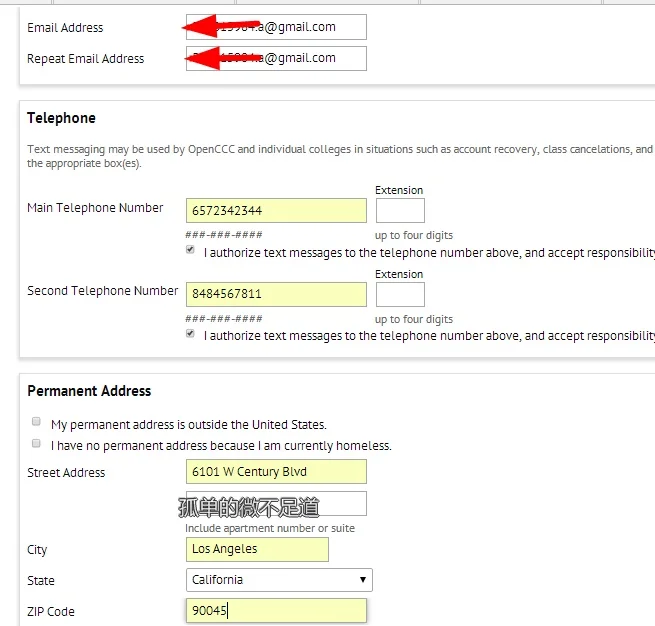Click the Main Telephone Number field

(276, 210)
